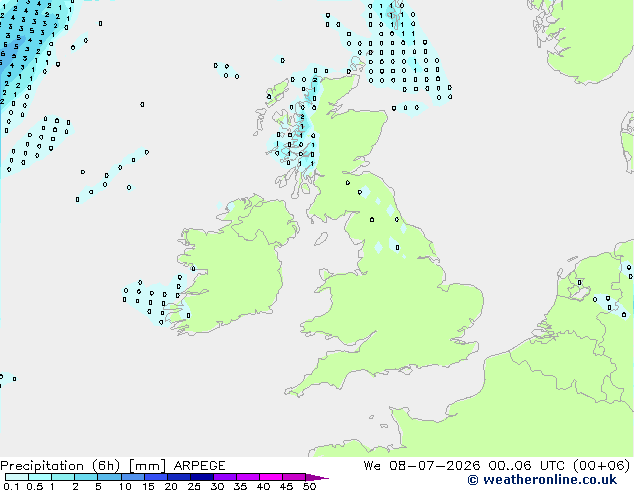634x490 pixels.
Task: Click the weatheronline.co.uk copyright text
Action: click(542, 480)
